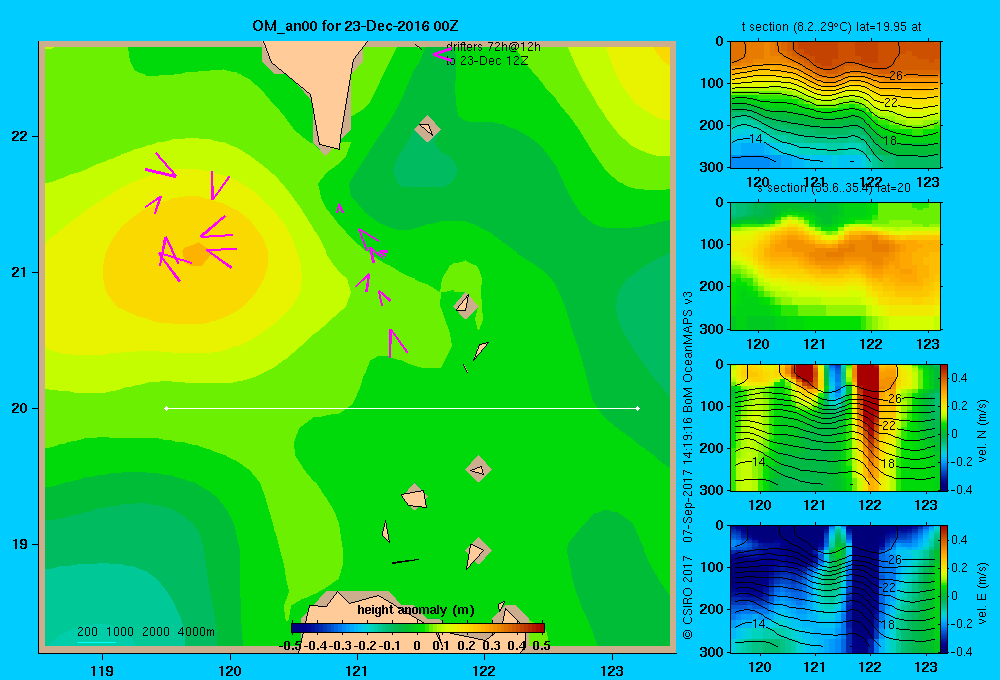Click the '-0.5' label on height anomaly scale
The height and width of the screenshot is (680, 1000).
(290, 646)
